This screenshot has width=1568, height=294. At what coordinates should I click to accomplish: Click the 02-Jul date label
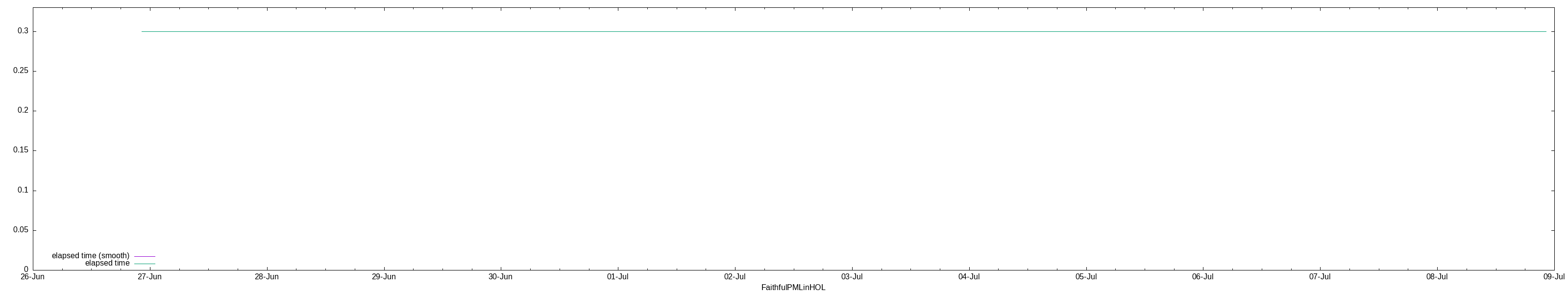(735, 277)
